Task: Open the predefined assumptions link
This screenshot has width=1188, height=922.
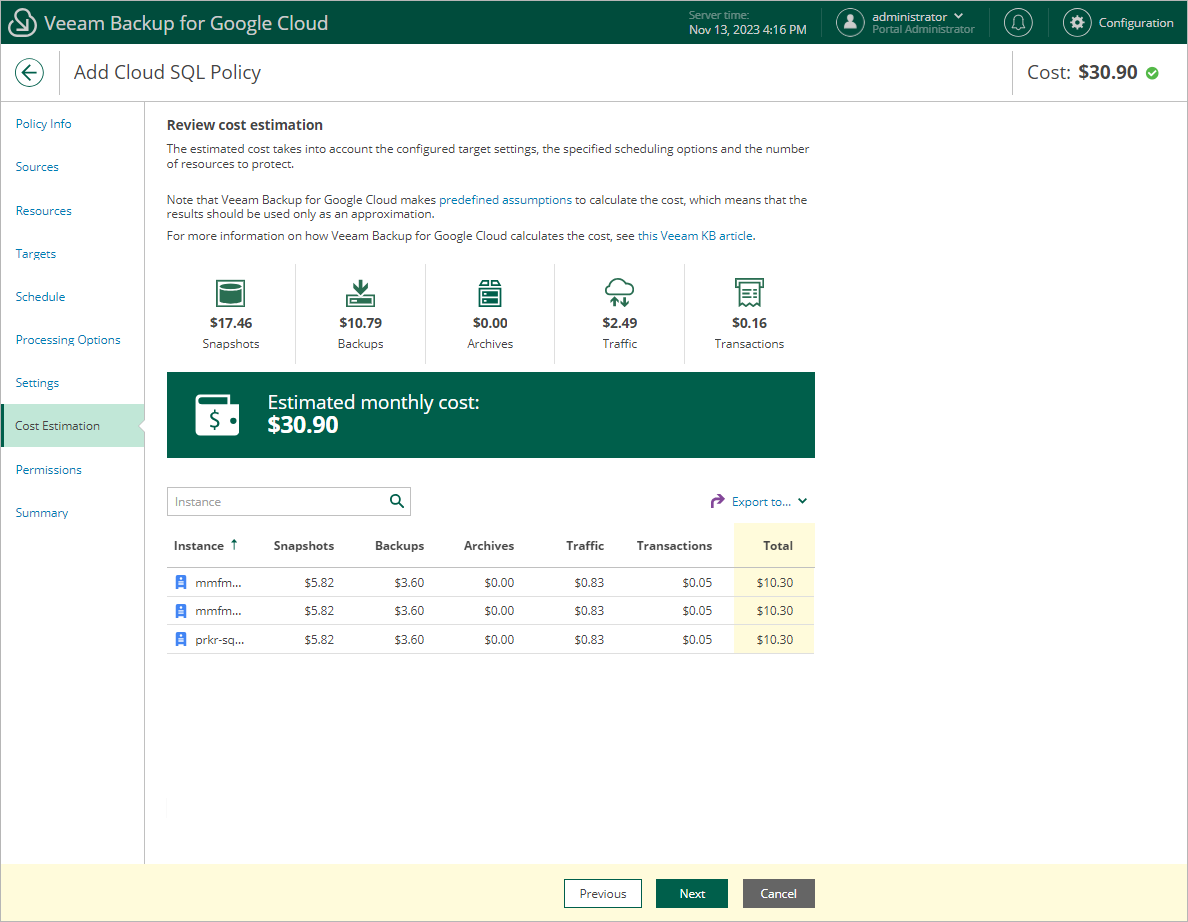Action: click(505, 200)
